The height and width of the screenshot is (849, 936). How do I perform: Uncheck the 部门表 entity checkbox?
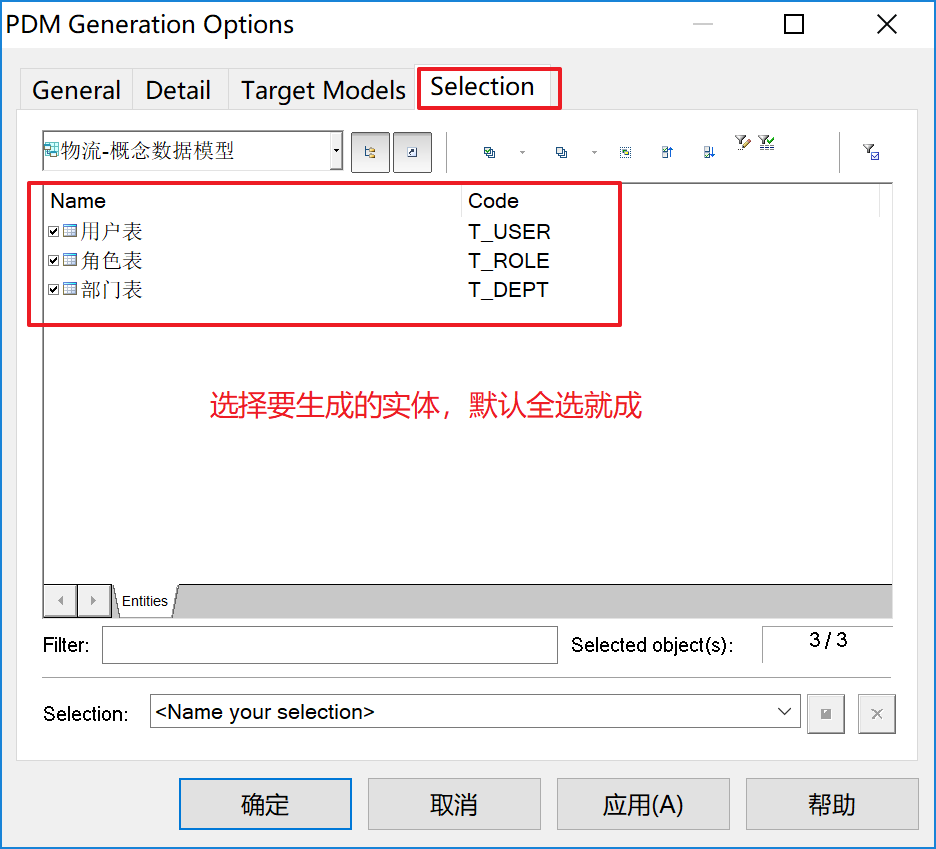coord(54,289)
